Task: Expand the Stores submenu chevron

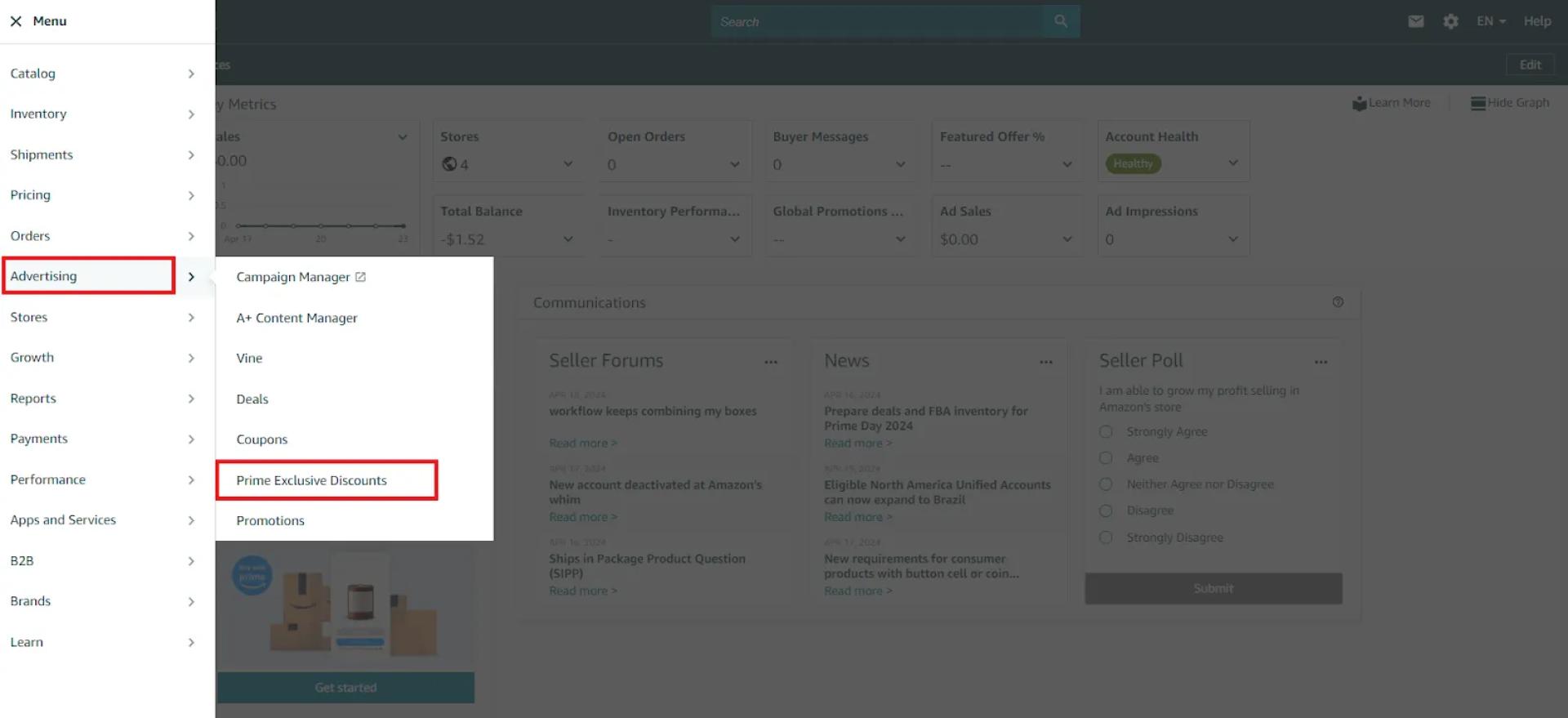Action: [191, 318]
